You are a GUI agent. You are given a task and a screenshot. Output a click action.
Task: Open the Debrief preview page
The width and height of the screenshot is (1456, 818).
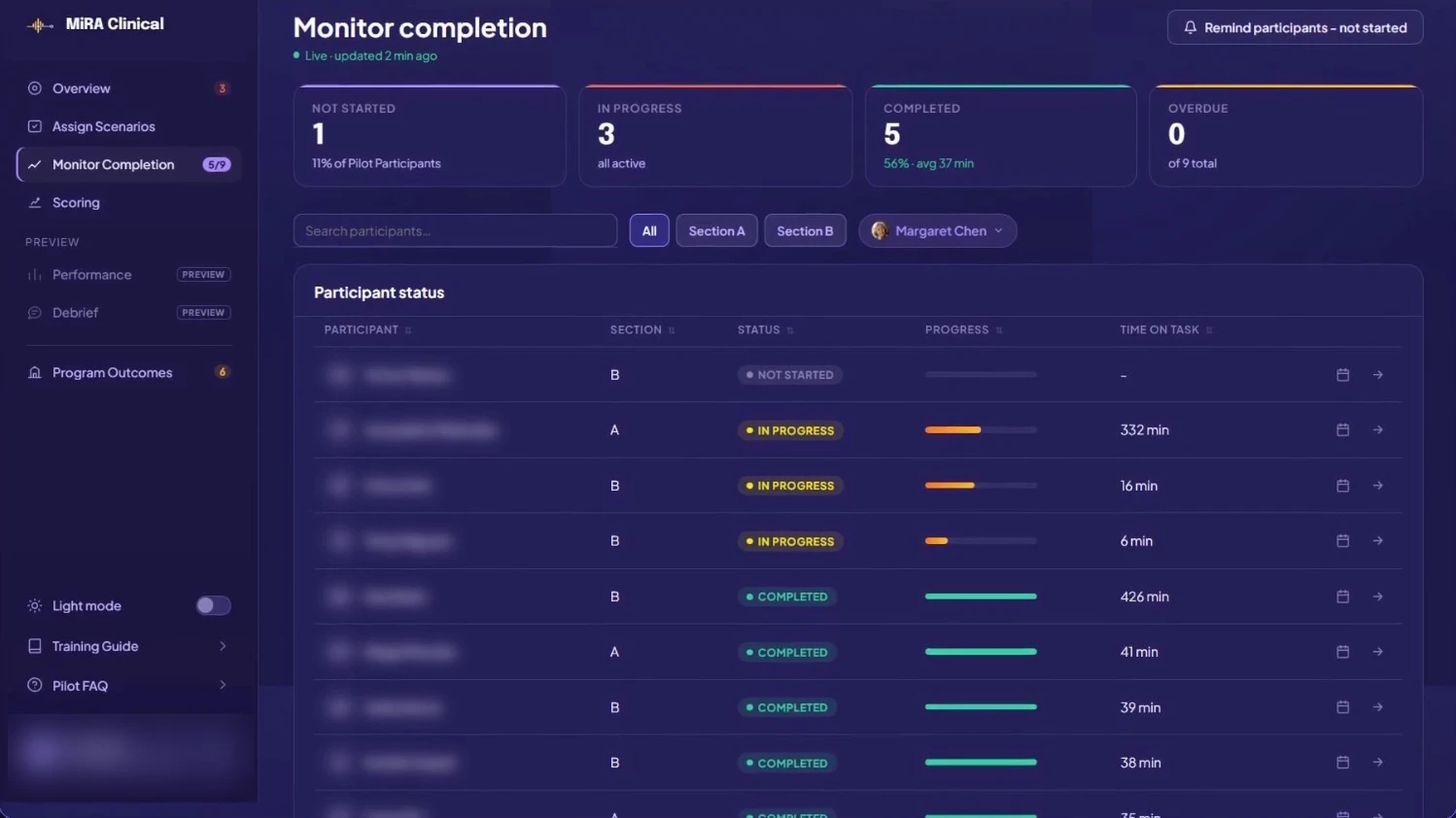[x=128, y=312]
